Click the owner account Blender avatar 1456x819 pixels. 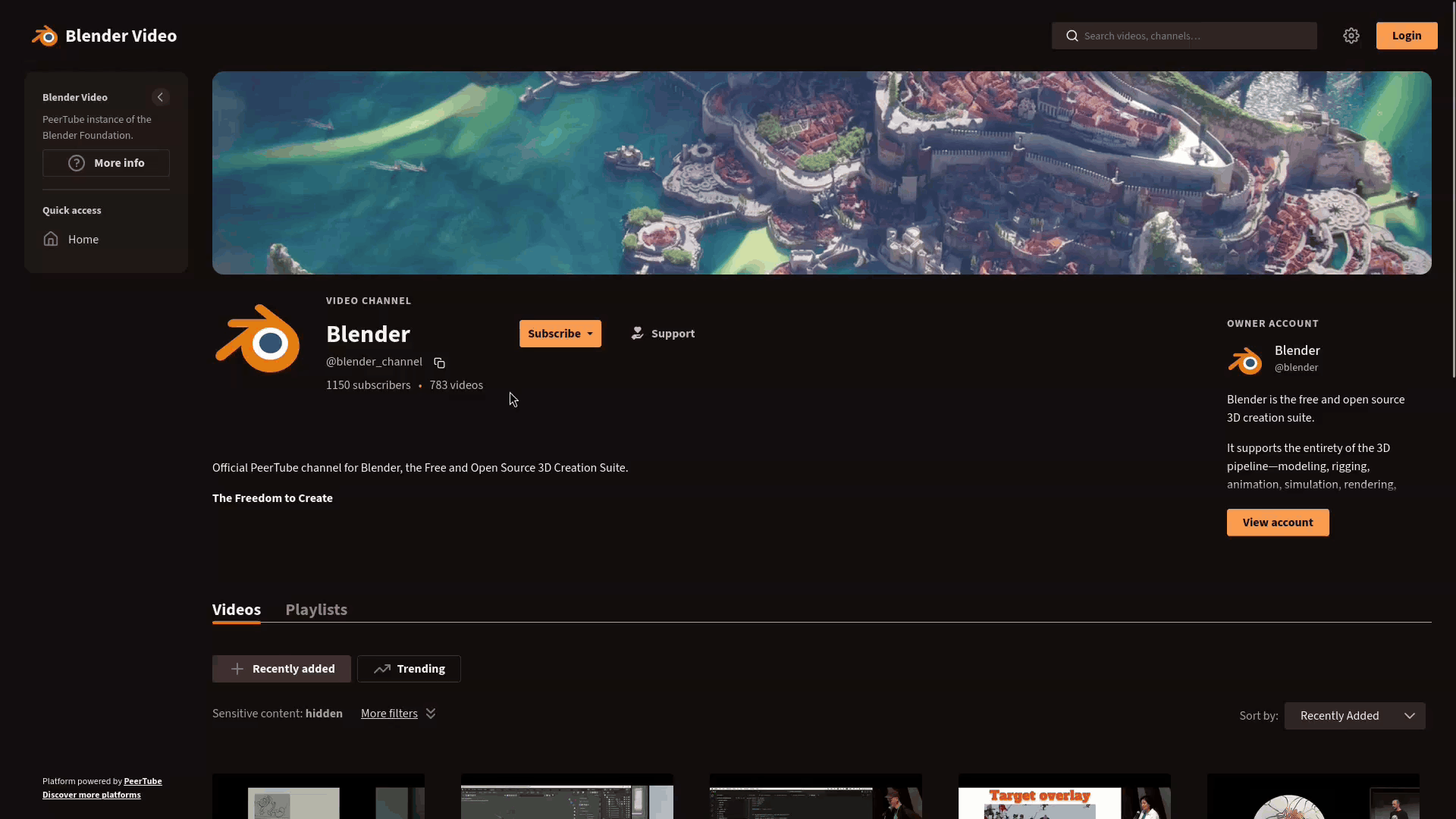1245,359
